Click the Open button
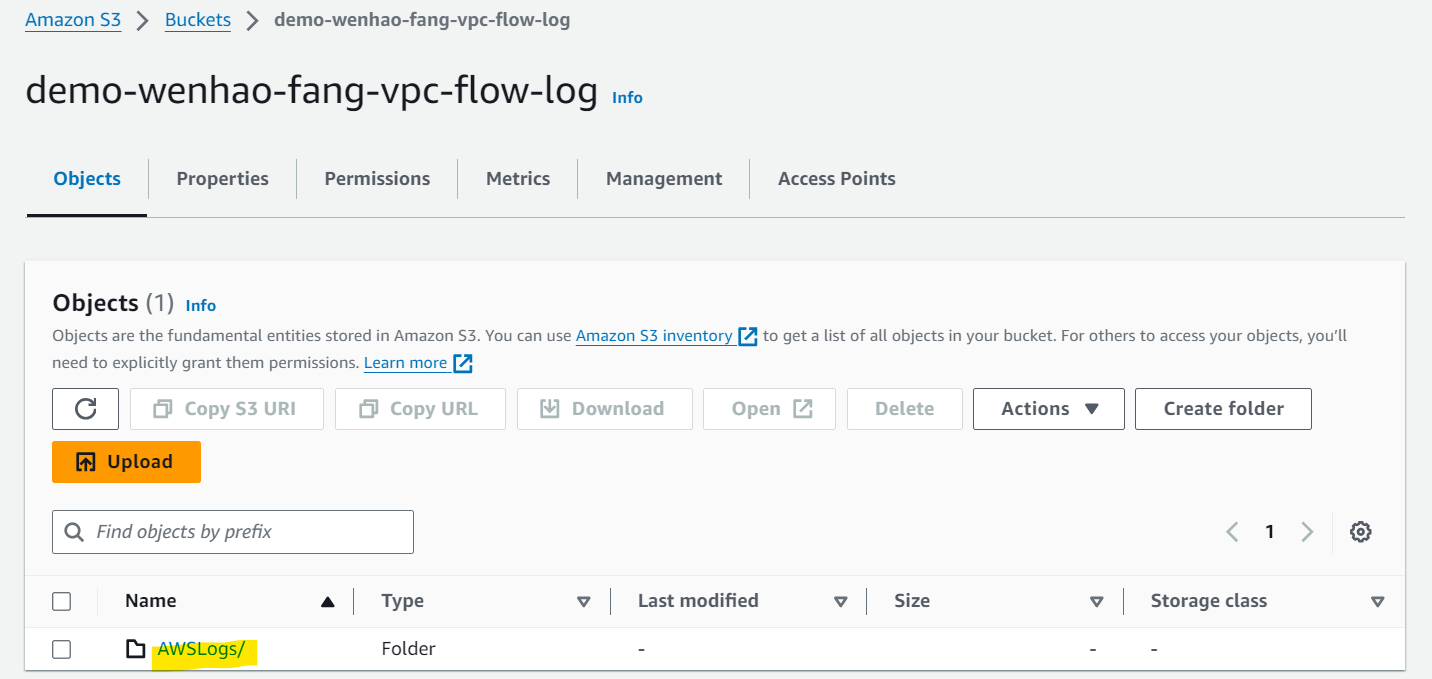Viewport: 1432px width, 679px height. (x=769, y=409)
